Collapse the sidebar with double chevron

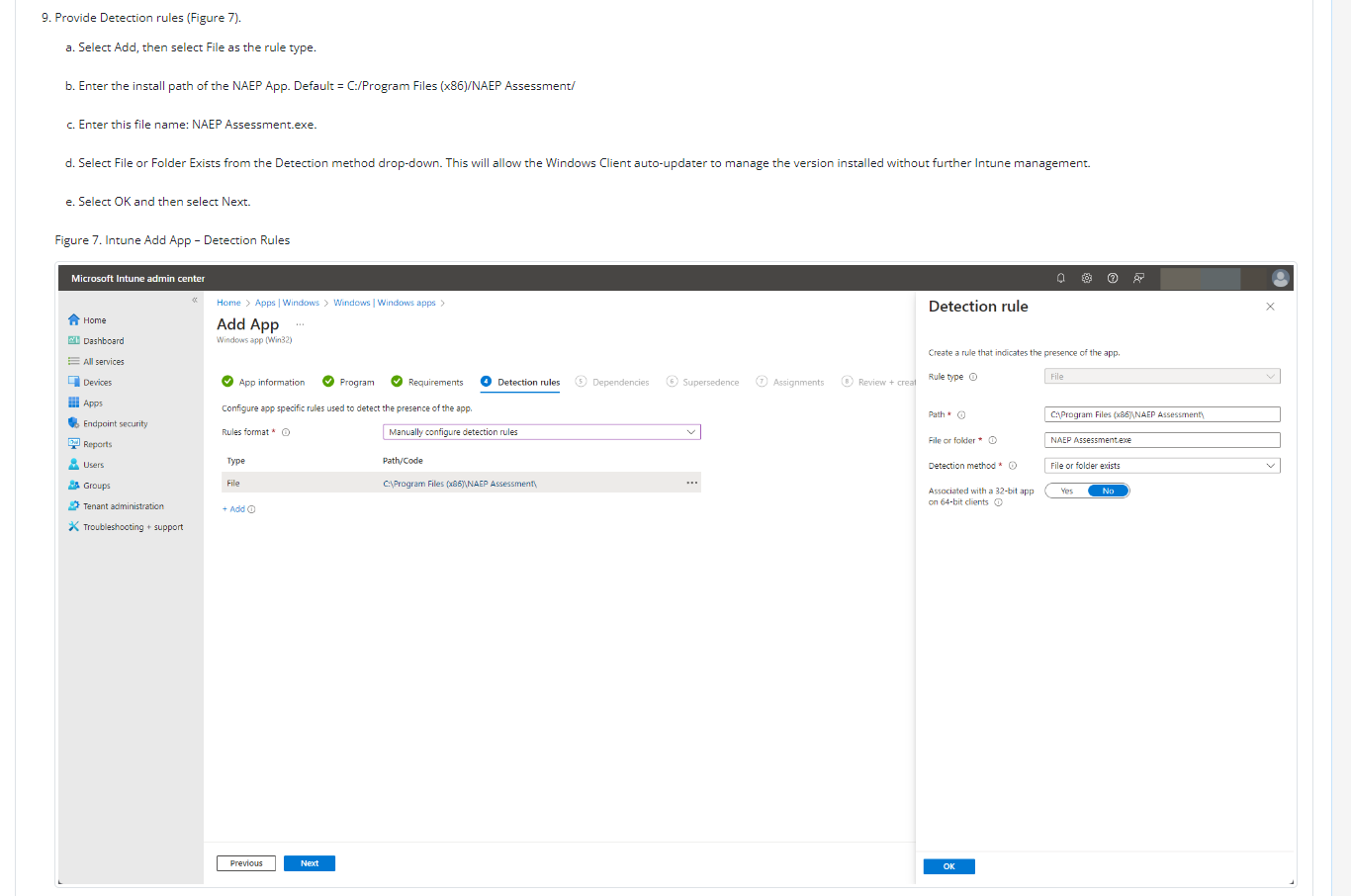tap(195, 300)
